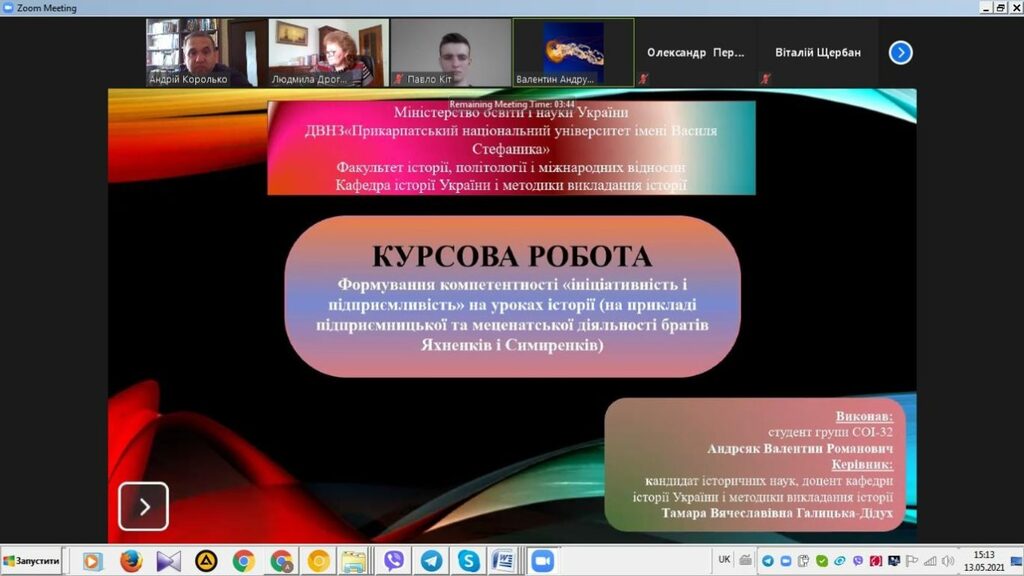Select Павло Кіт's video tile
Screen dimensions: 1024x576
tap(450, 53)
